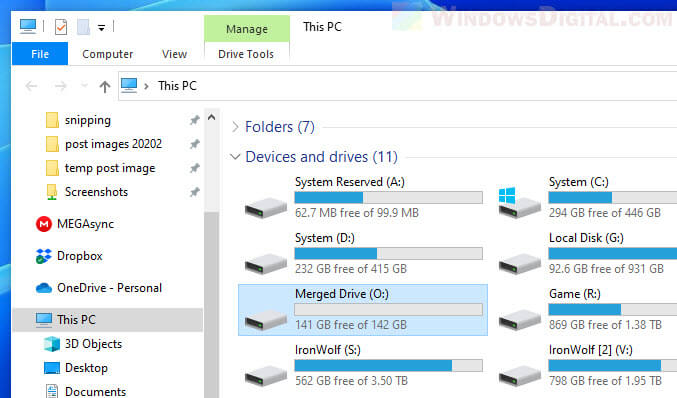The image size is (677, 398).
Task: Click Game (R:) drive name
Action: click(575, 294)
